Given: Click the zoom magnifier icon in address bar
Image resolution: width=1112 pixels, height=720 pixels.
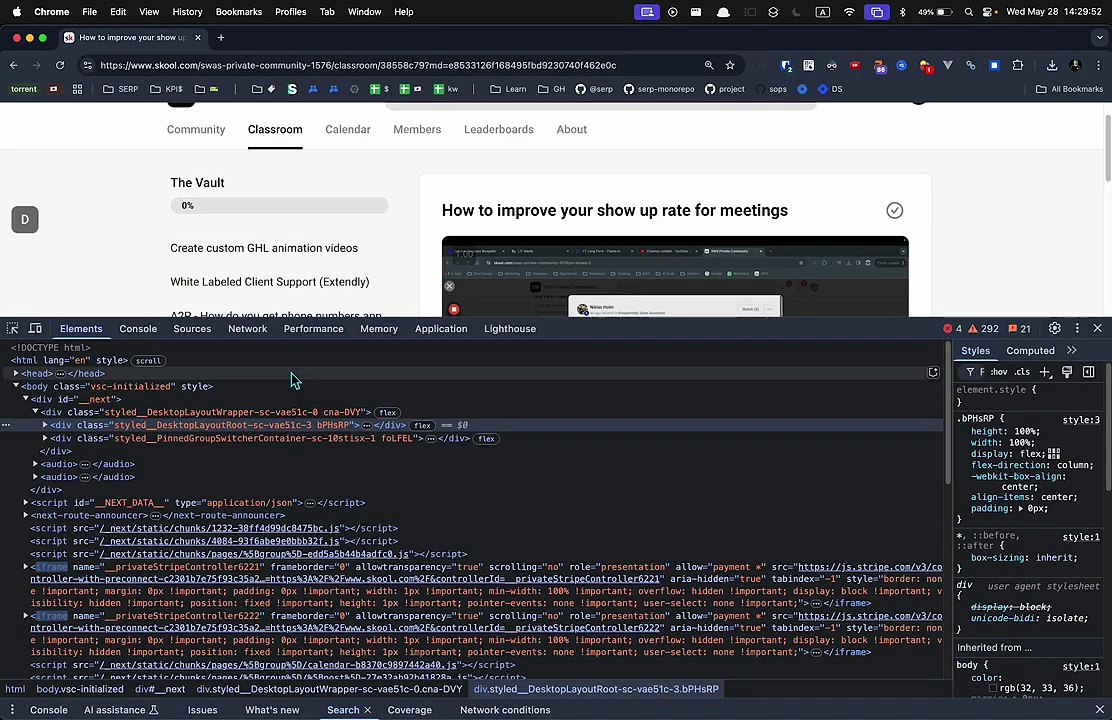Looking at the screenshot, I should (x=708, y=65).
